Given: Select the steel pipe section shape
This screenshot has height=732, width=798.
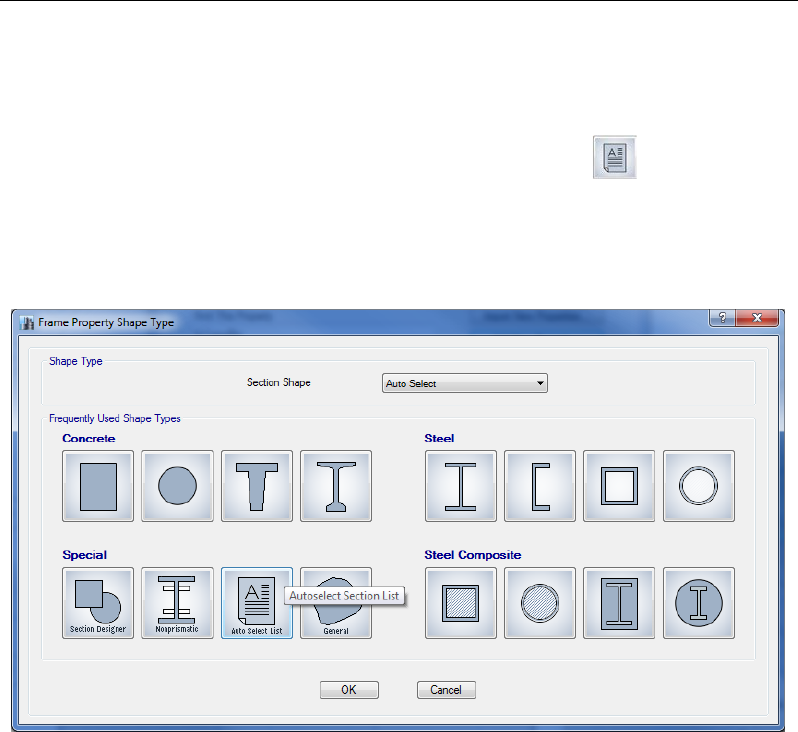Looking at the screenshot, I should click(699, 486).
